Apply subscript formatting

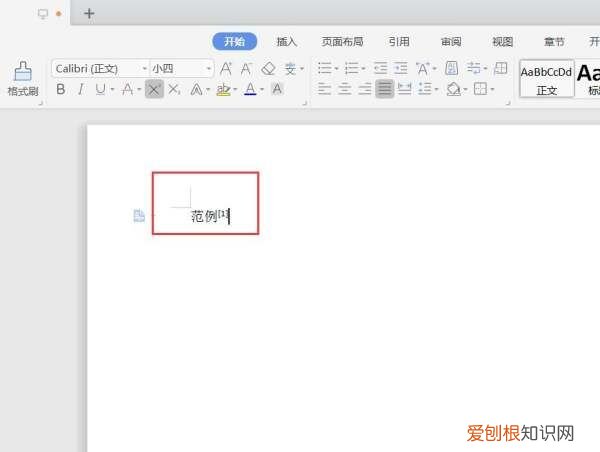[174, 90]
